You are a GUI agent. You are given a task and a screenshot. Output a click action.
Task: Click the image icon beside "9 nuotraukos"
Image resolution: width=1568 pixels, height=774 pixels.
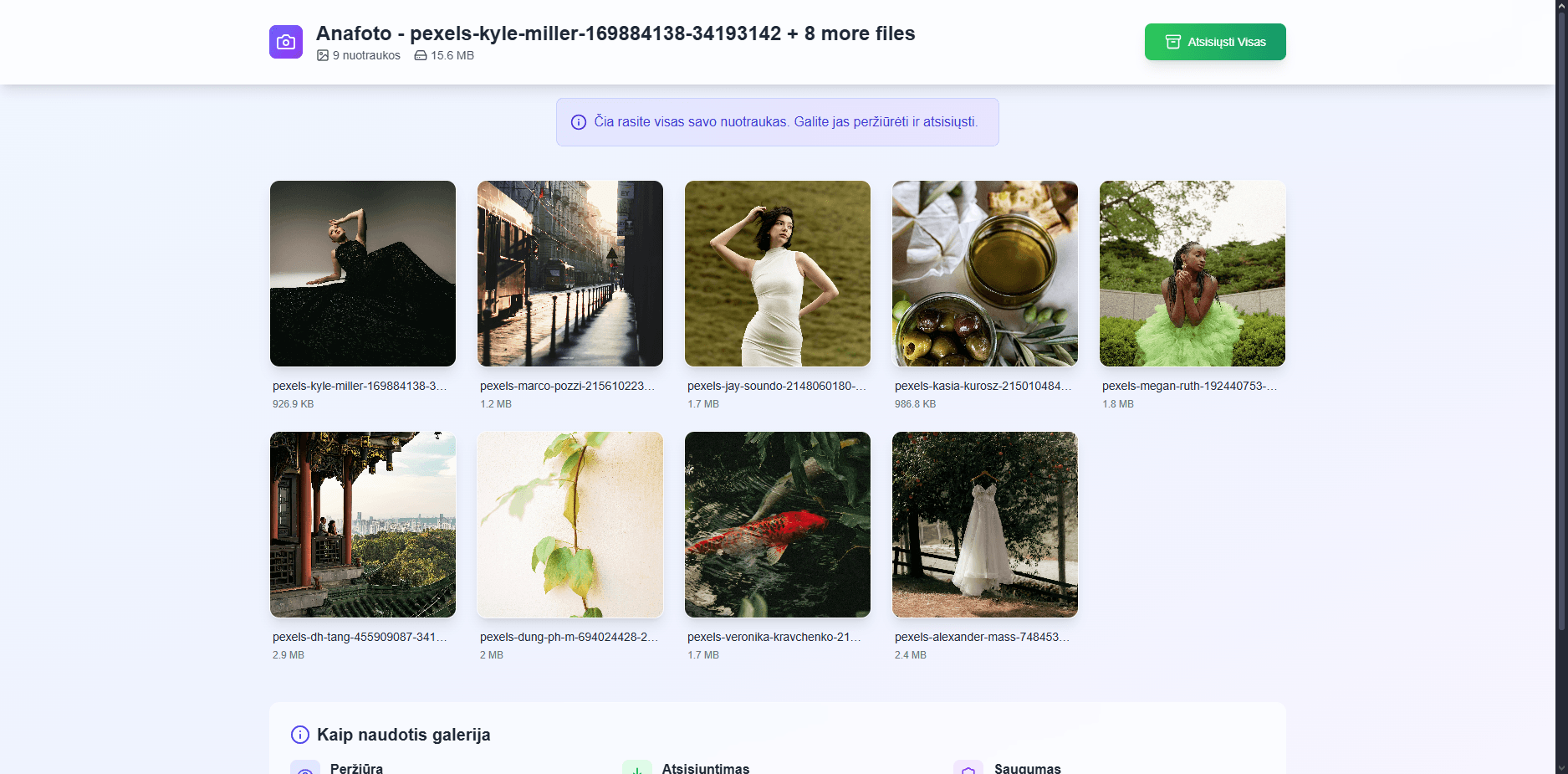[323, 55]
